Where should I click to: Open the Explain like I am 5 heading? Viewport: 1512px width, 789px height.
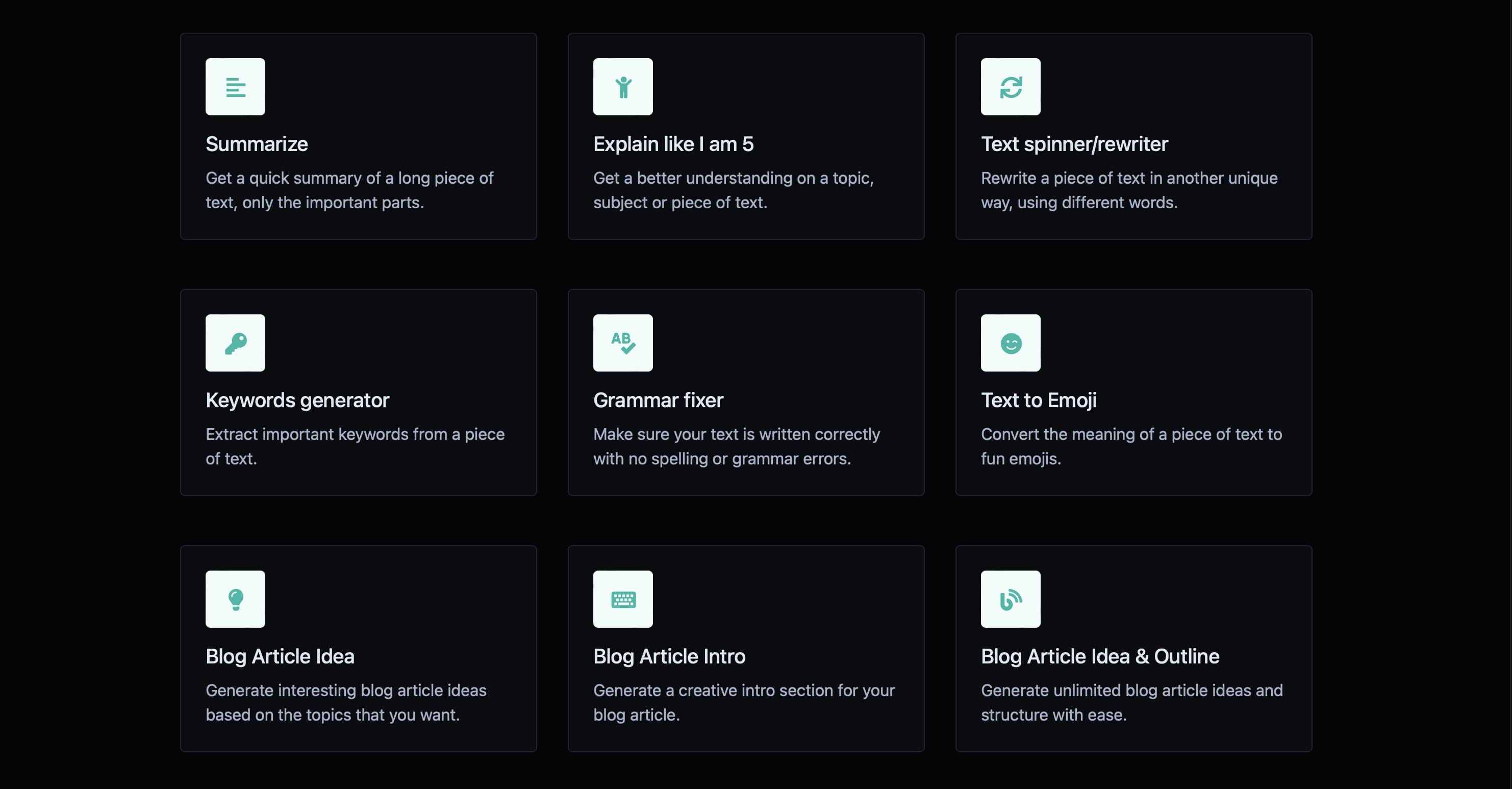673,144
